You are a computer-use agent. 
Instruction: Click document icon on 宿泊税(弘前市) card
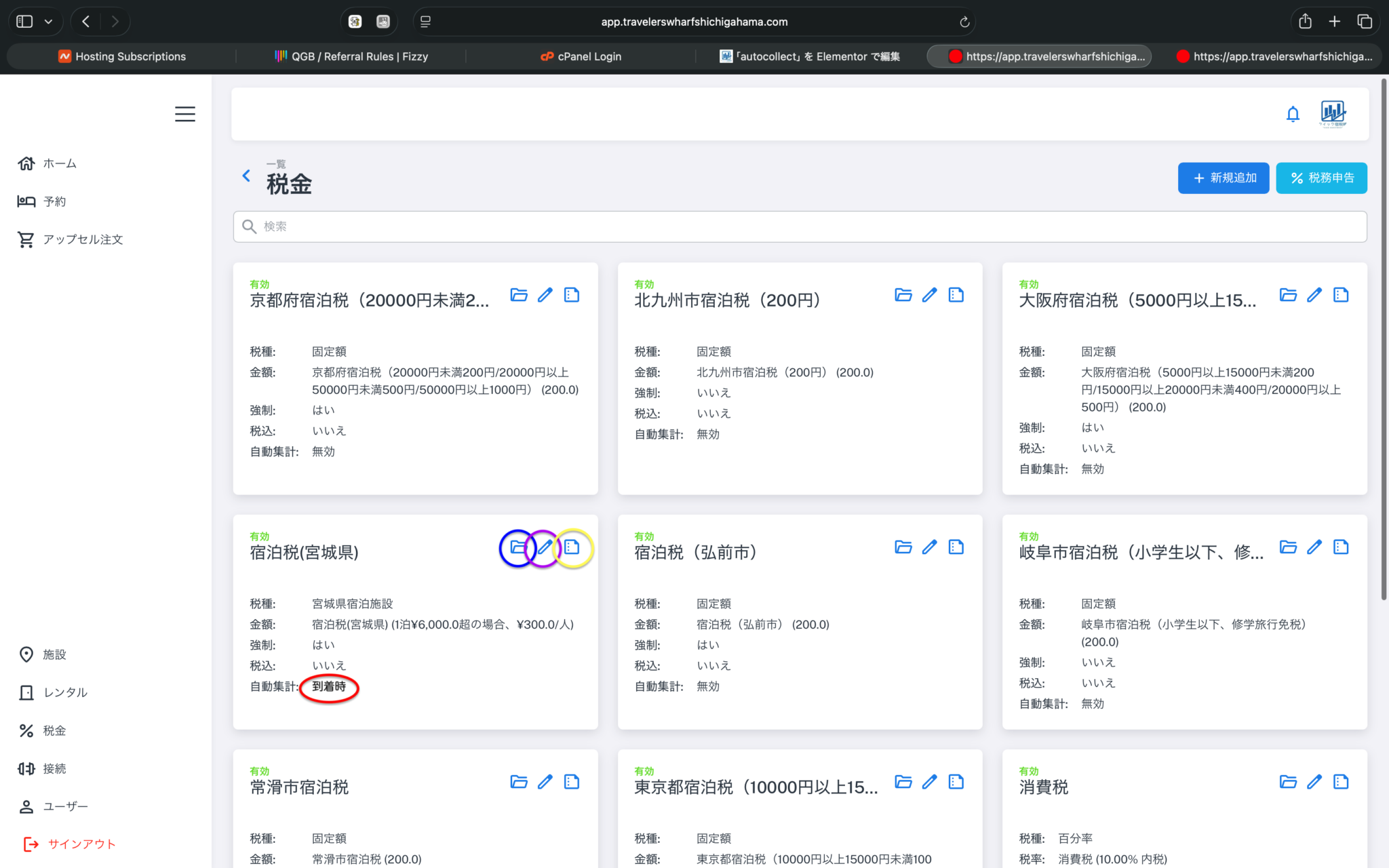(956, 547)
